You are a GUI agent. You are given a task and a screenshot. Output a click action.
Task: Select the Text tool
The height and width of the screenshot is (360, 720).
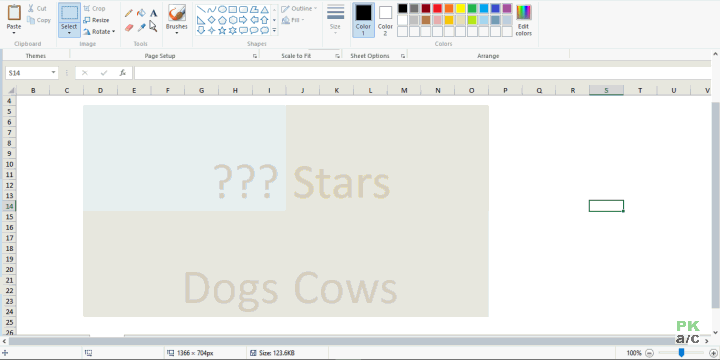click(x=153, y=13)
